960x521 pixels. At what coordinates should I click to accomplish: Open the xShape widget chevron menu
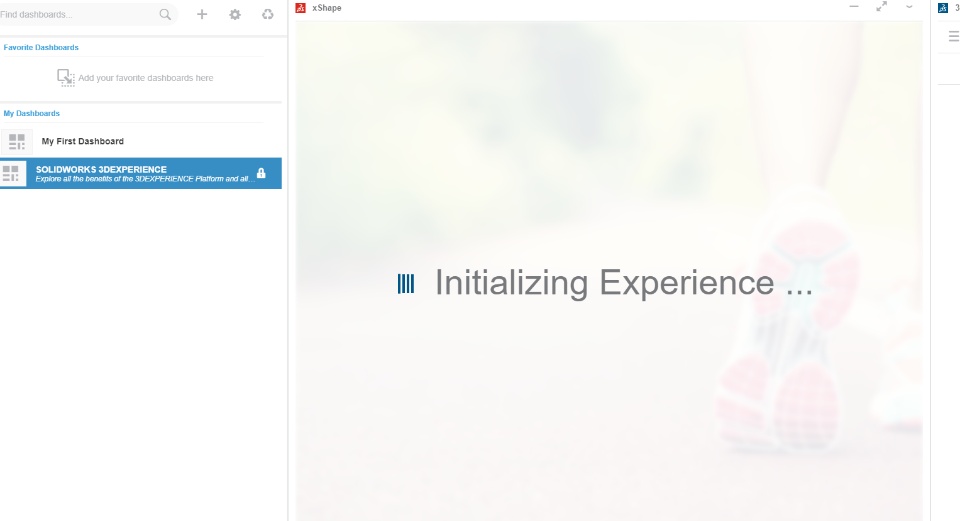[x=909, y=7]
